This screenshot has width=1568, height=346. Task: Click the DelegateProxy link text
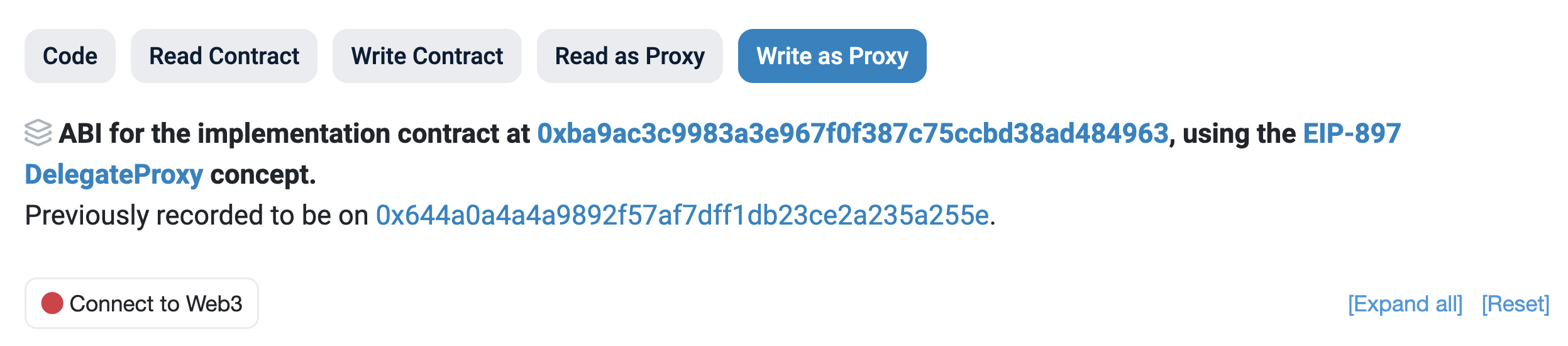(x=114, y=175)
